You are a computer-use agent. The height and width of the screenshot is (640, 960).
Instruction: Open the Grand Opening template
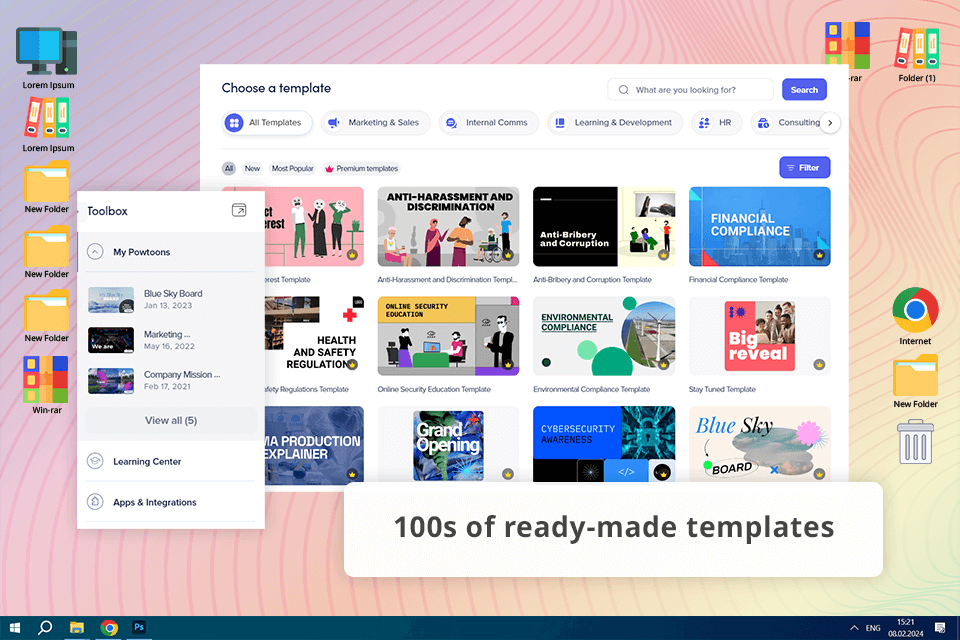448,445
